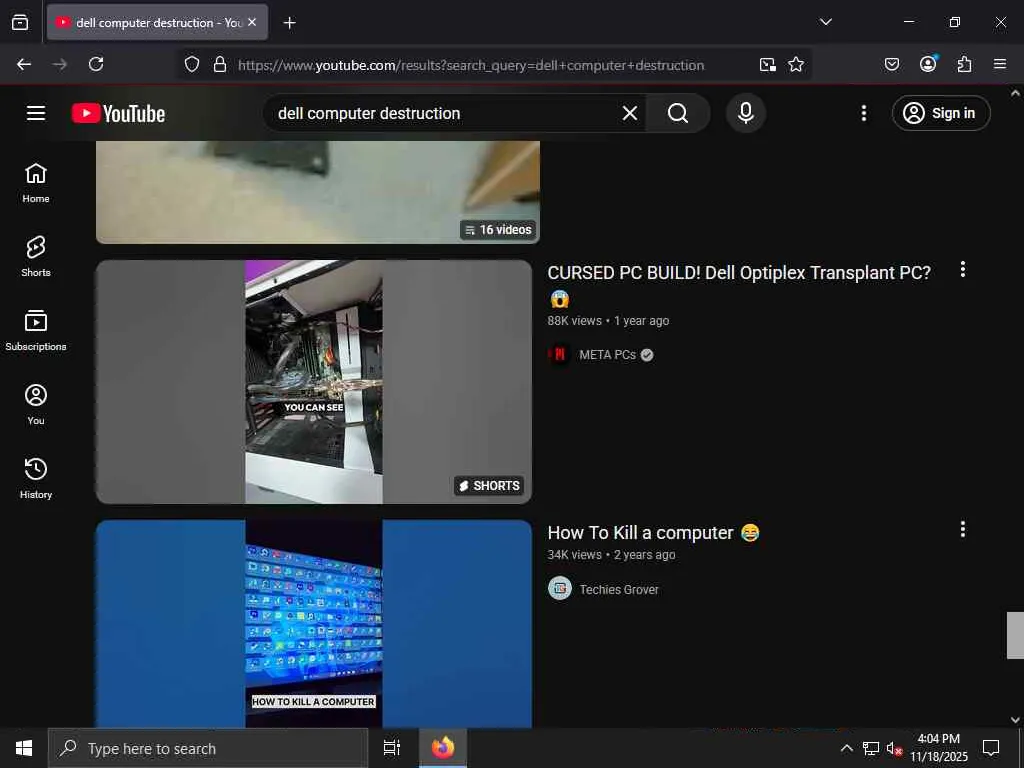Visit the Techies Grover channel

click(x=619, y=589)
